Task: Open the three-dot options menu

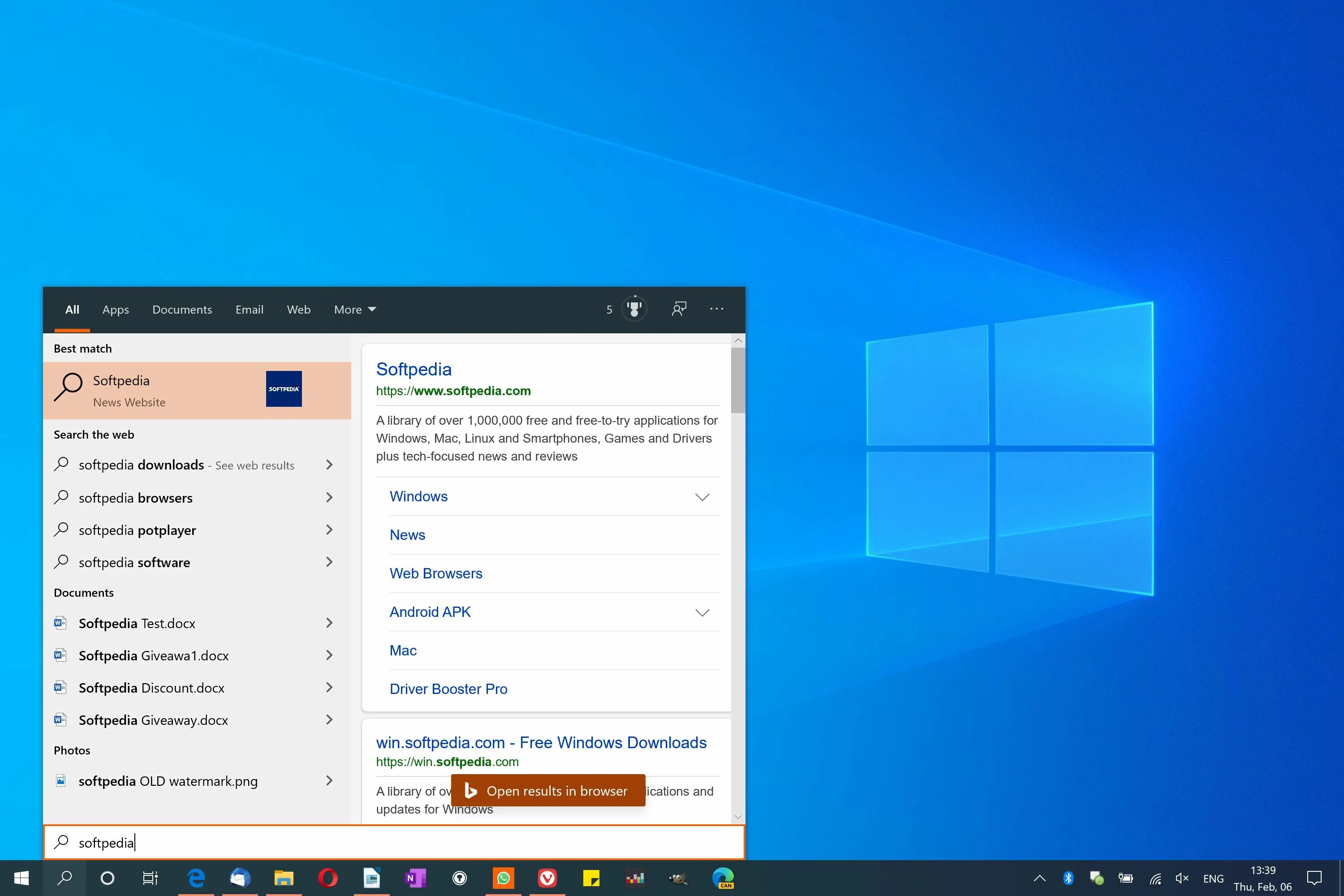Action: pos(716,309)
